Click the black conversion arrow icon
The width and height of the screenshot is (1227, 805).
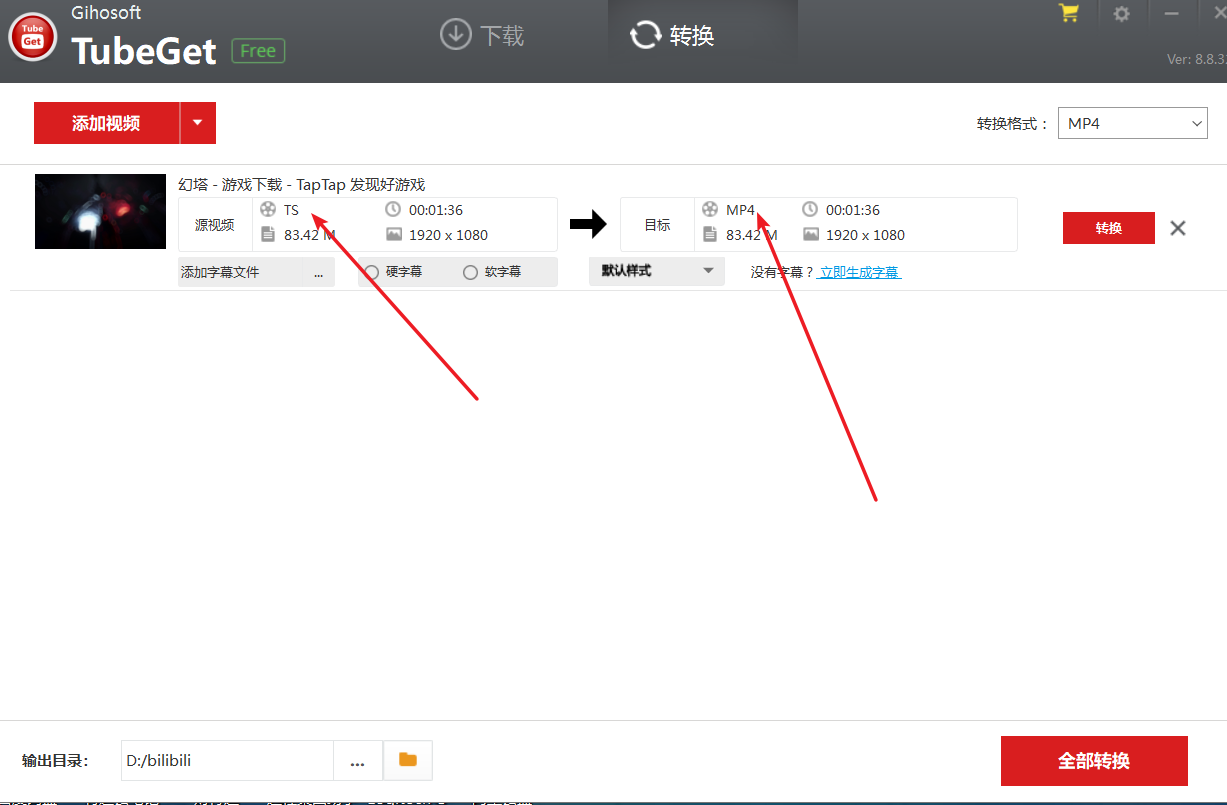point(588,225)
